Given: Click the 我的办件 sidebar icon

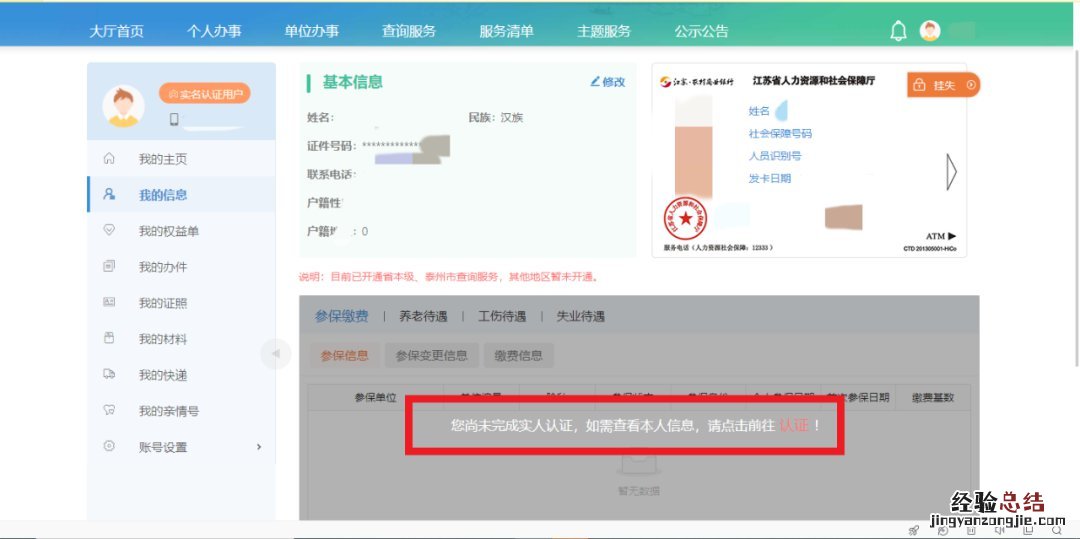Looking at the screenshot, I should click(110, 267).
